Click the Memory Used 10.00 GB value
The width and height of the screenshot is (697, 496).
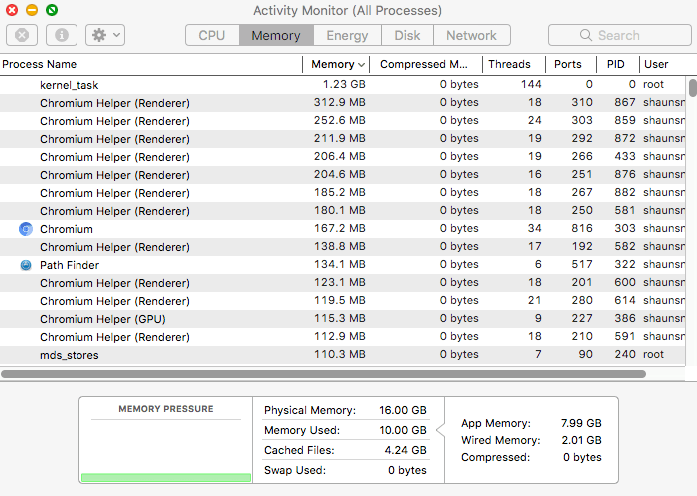click(403, 430)
